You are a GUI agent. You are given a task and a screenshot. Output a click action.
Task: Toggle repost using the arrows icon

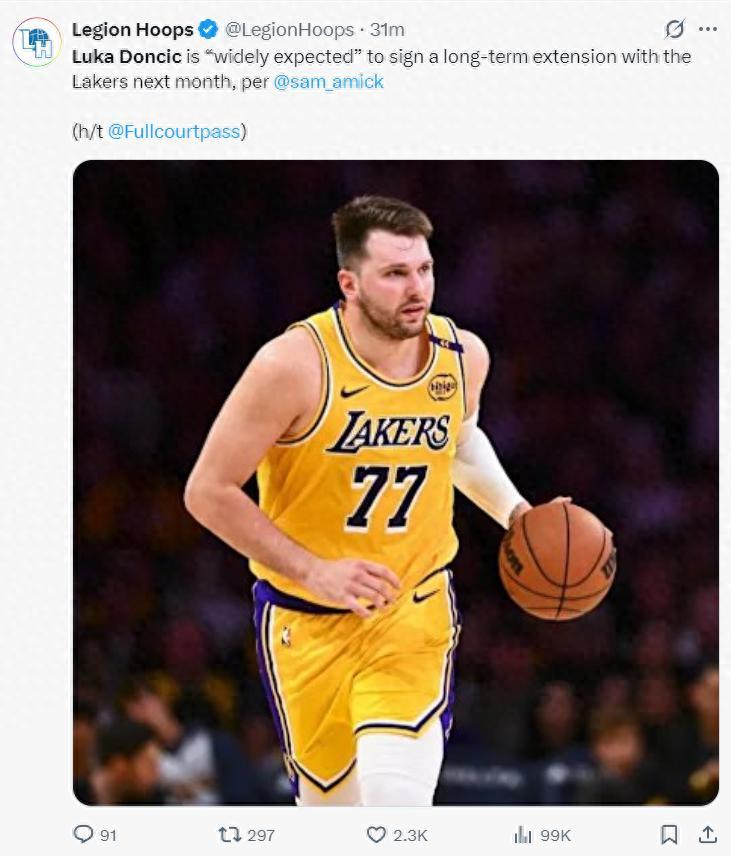click(229, 834)
